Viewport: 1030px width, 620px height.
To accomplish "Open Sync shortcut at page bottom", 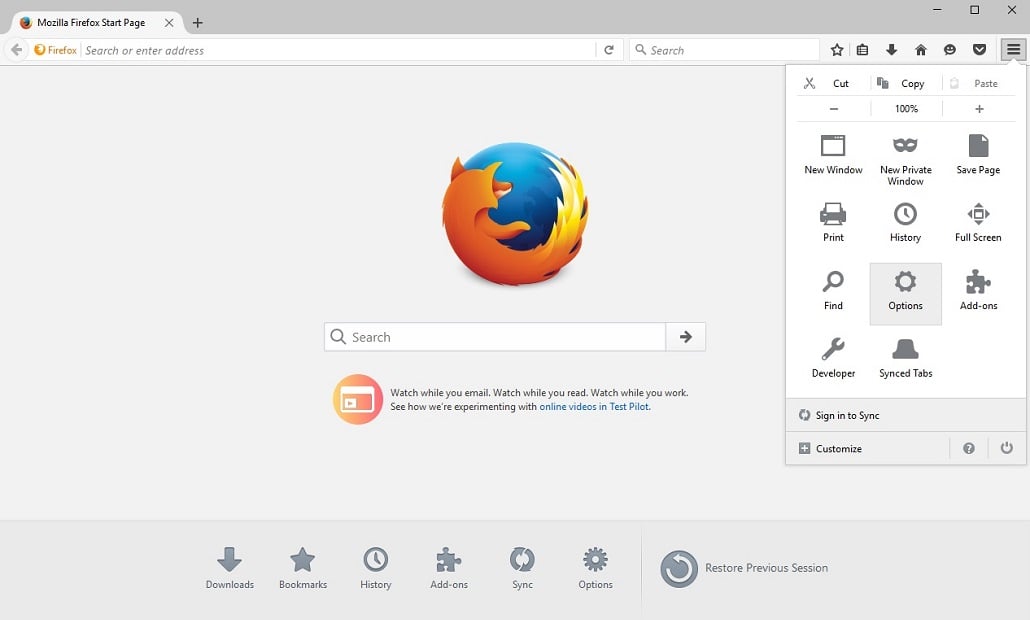I will (522, 569).
